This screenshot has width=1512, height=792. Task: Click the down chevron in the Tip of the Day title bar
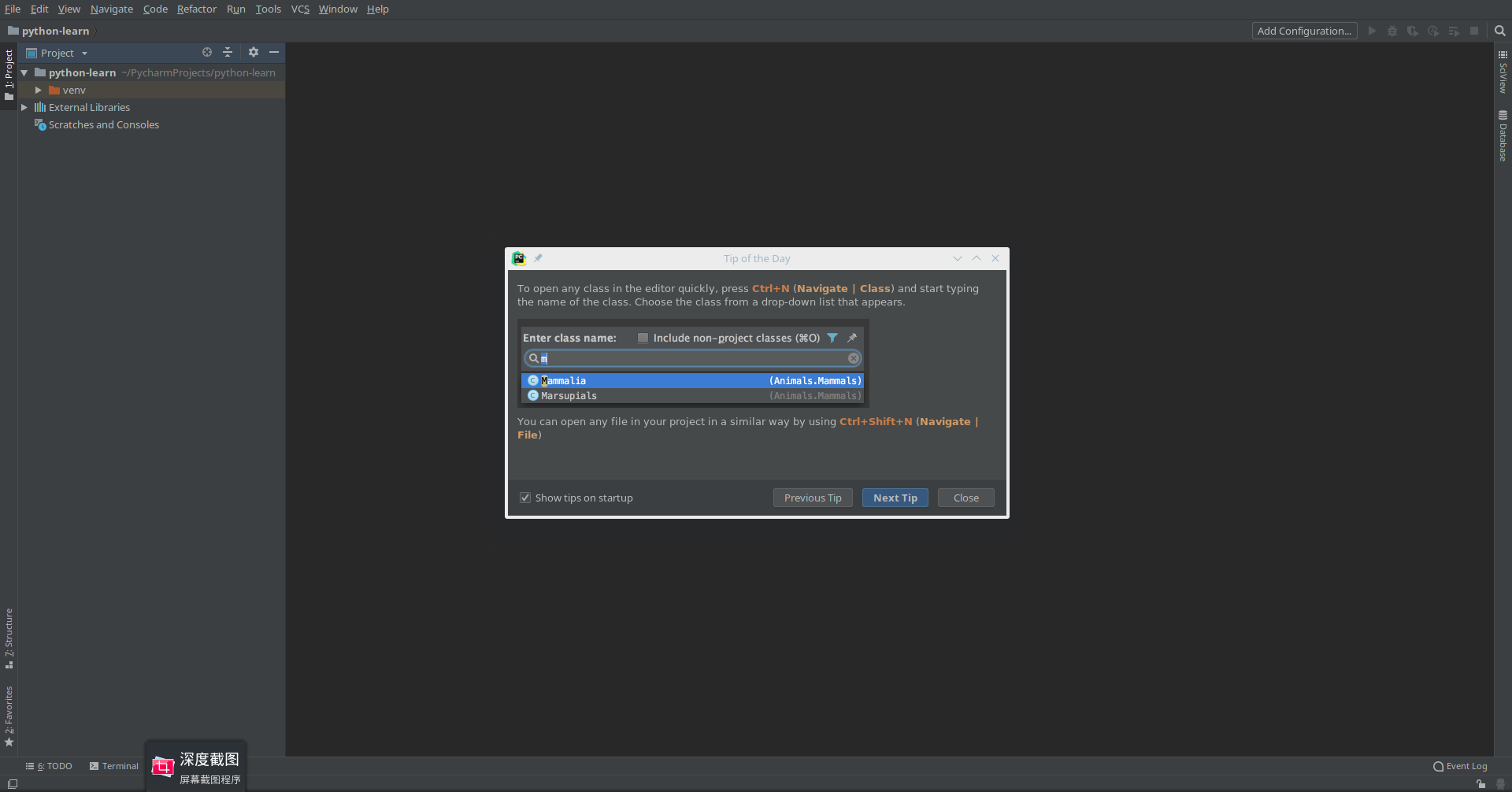tap(958, 258)
